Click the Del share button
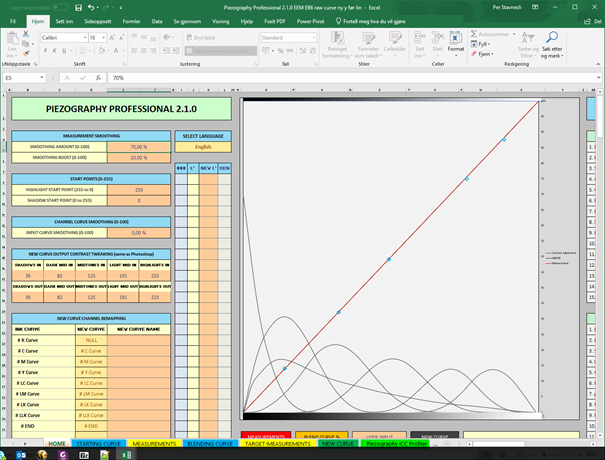 (x=590, y=20)
